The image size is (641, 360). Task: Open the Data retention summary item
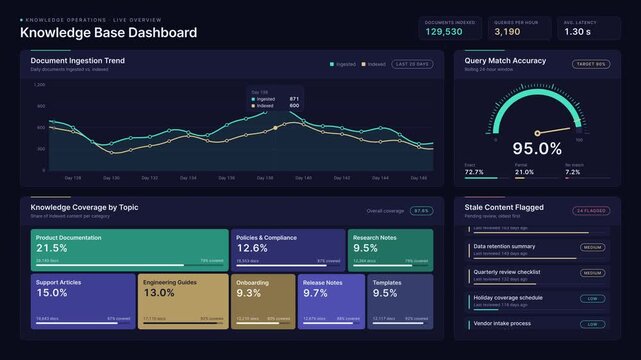(537, 251)
